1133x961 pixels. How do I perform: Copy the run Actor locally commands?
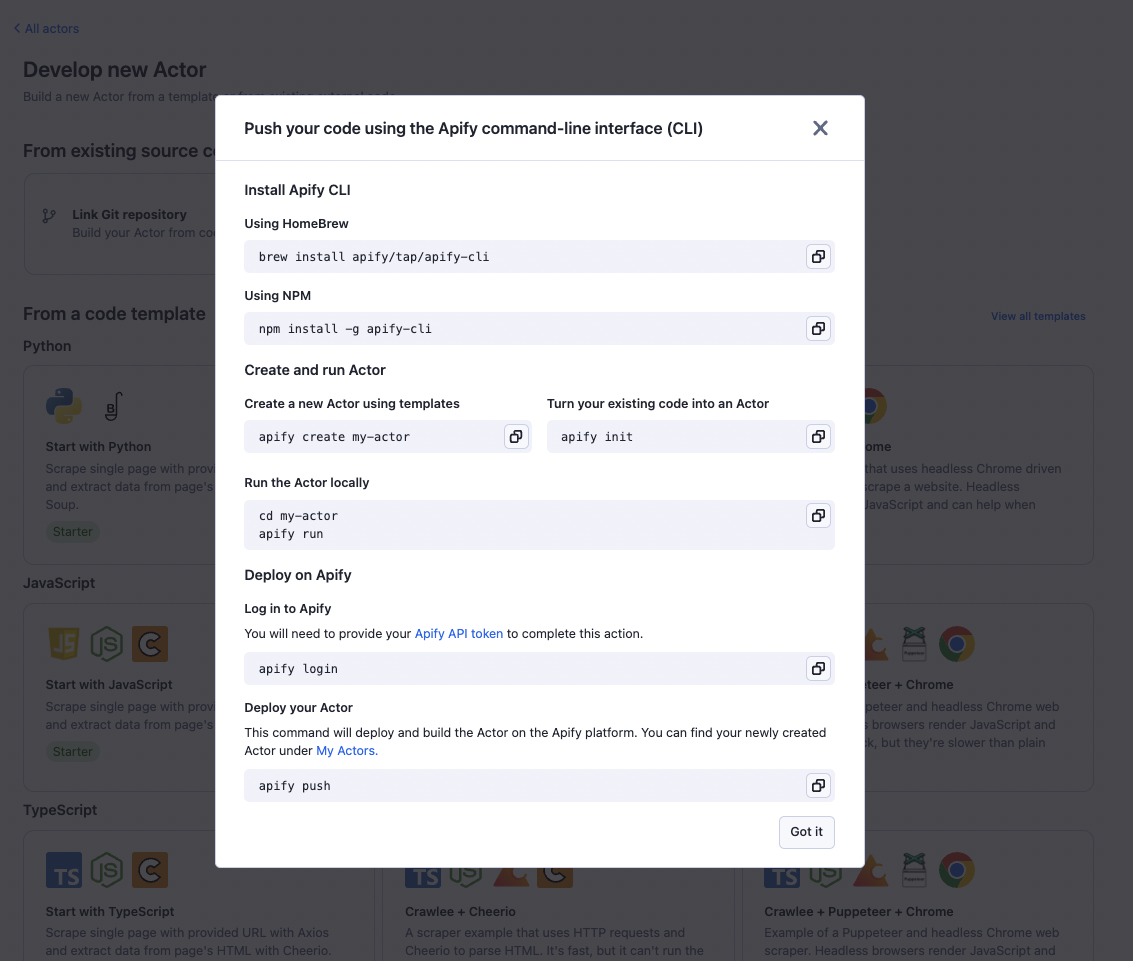818,516
